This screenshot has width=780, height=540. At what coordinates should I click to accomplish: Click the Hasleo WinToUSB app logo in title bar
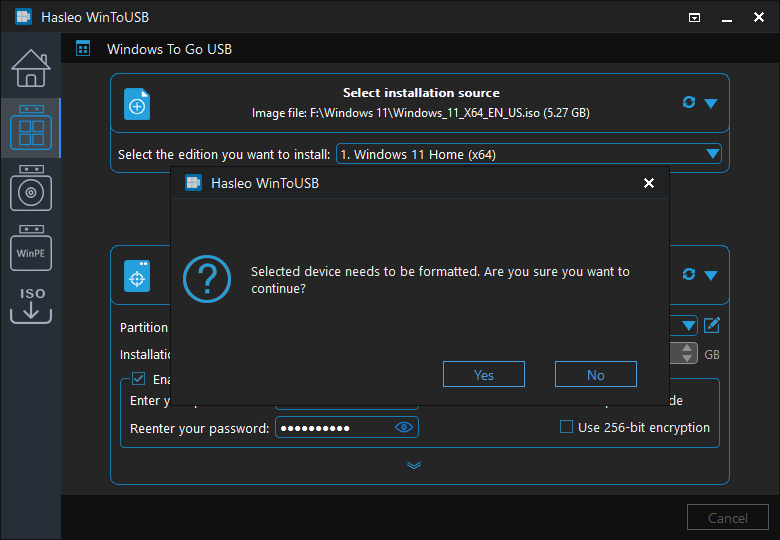coord(23,17)
